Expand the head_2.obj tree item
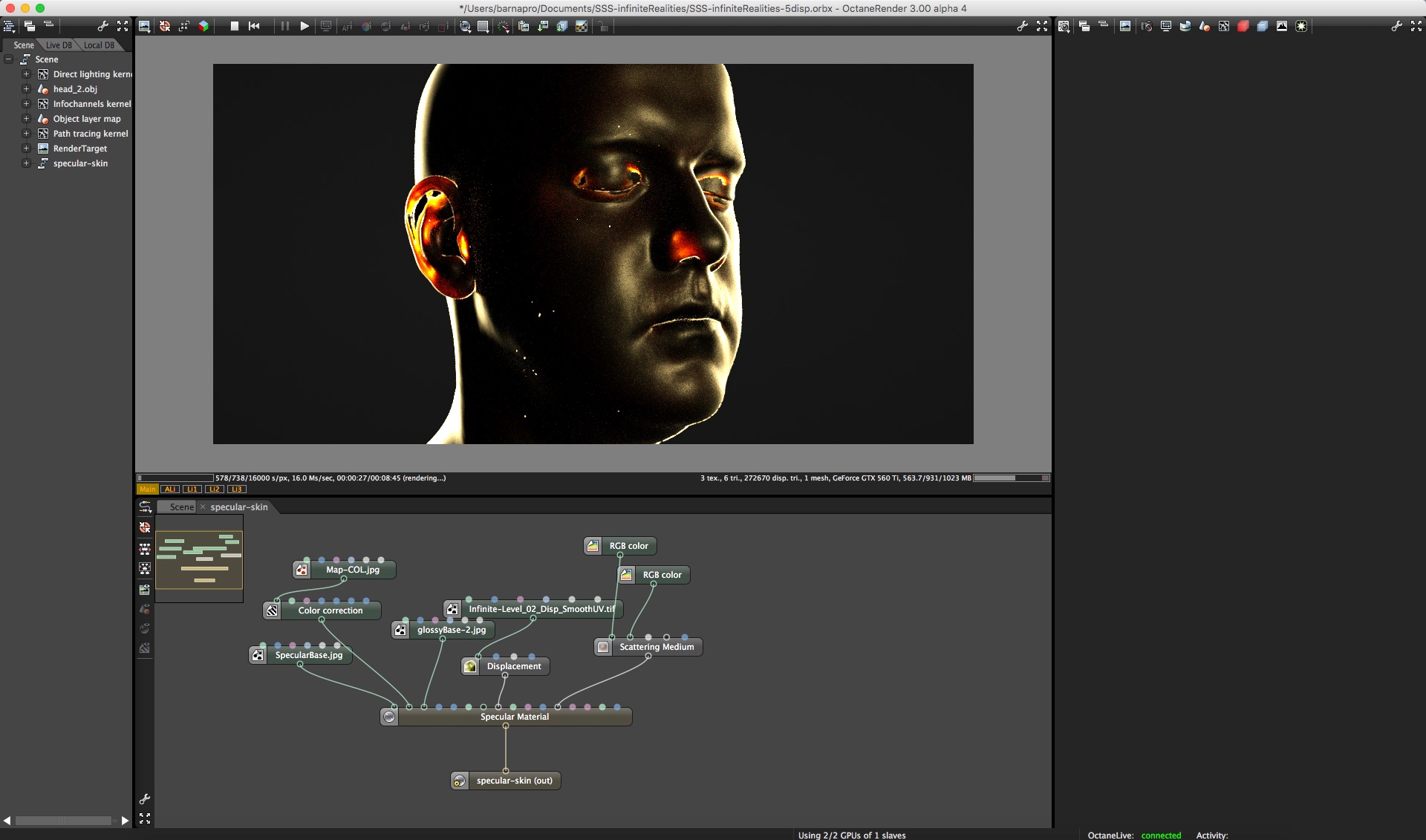The width and height of the screenshot is (1426, 840). coord(26,89)
